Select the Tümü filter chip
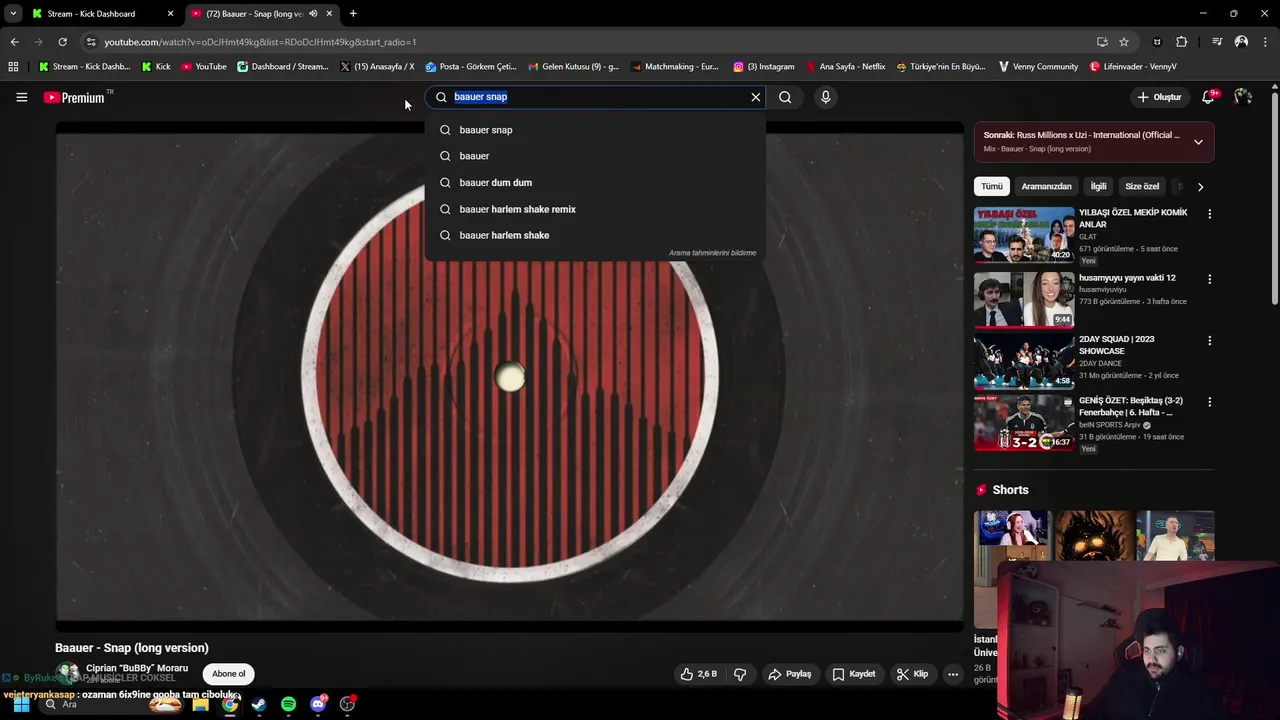 (x=991, y=186)
